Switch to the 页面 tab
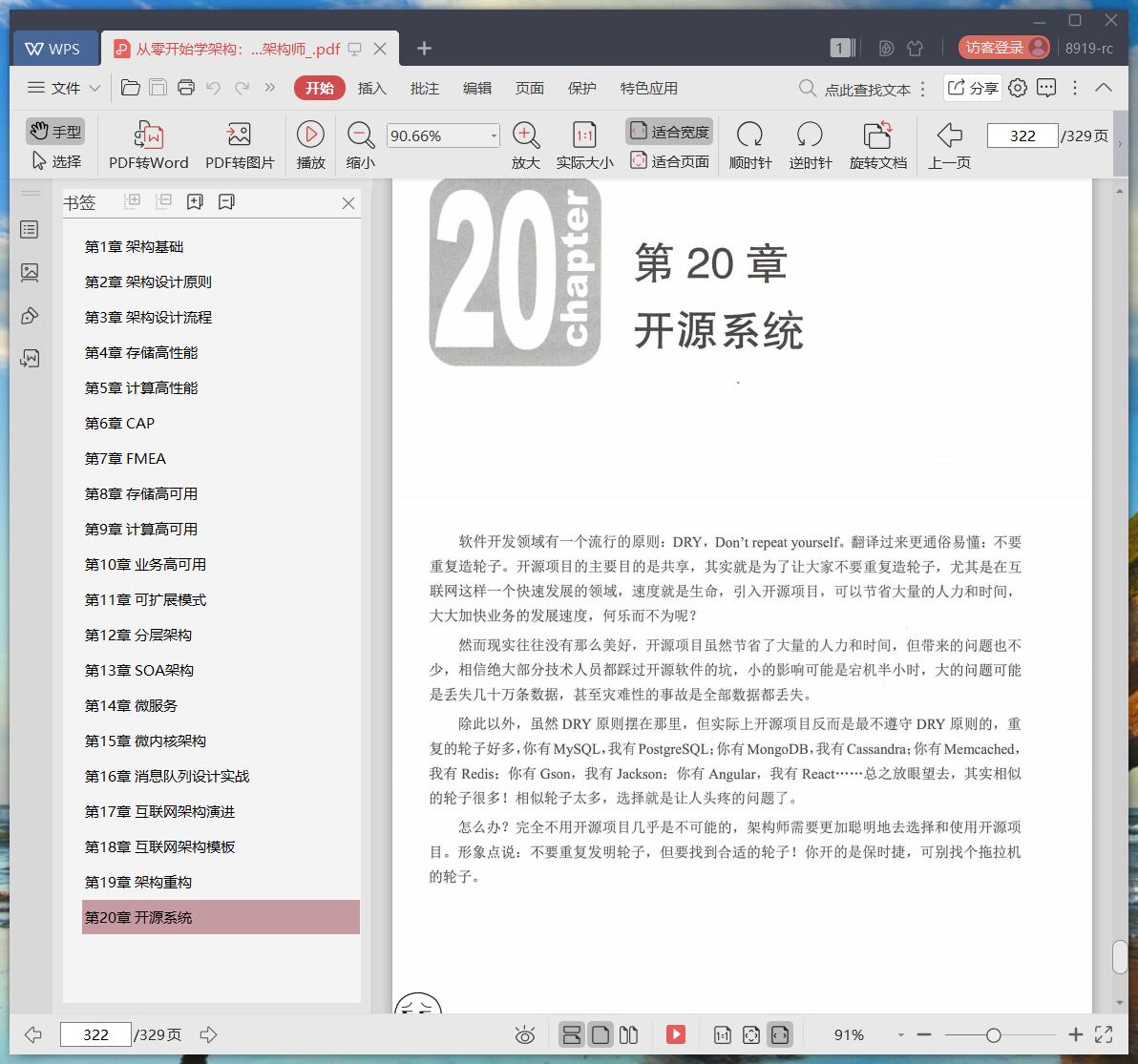This screenshot has width=1138, height=1064. (529, 88)
